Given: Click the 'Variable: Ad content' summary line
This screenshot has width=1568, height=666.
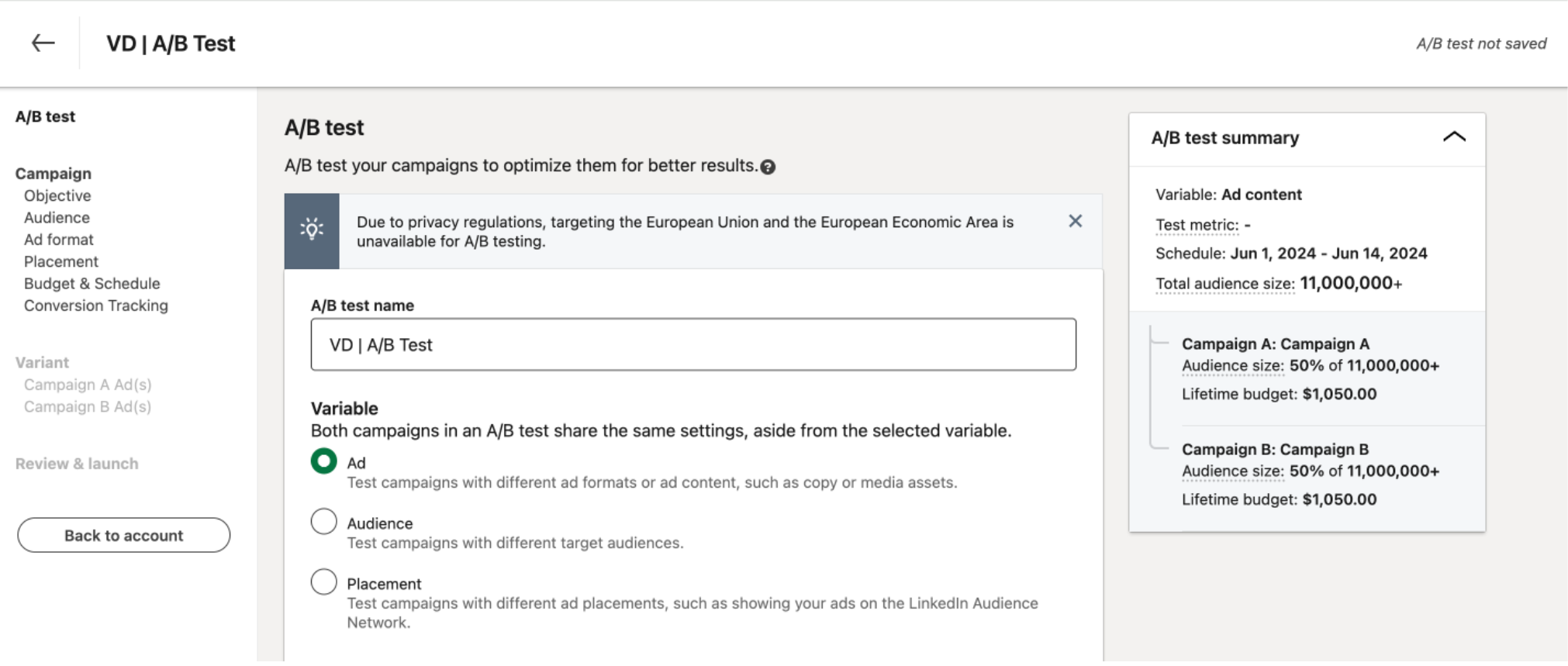Looking at the screenshot, I should [x=1228, y=195].
